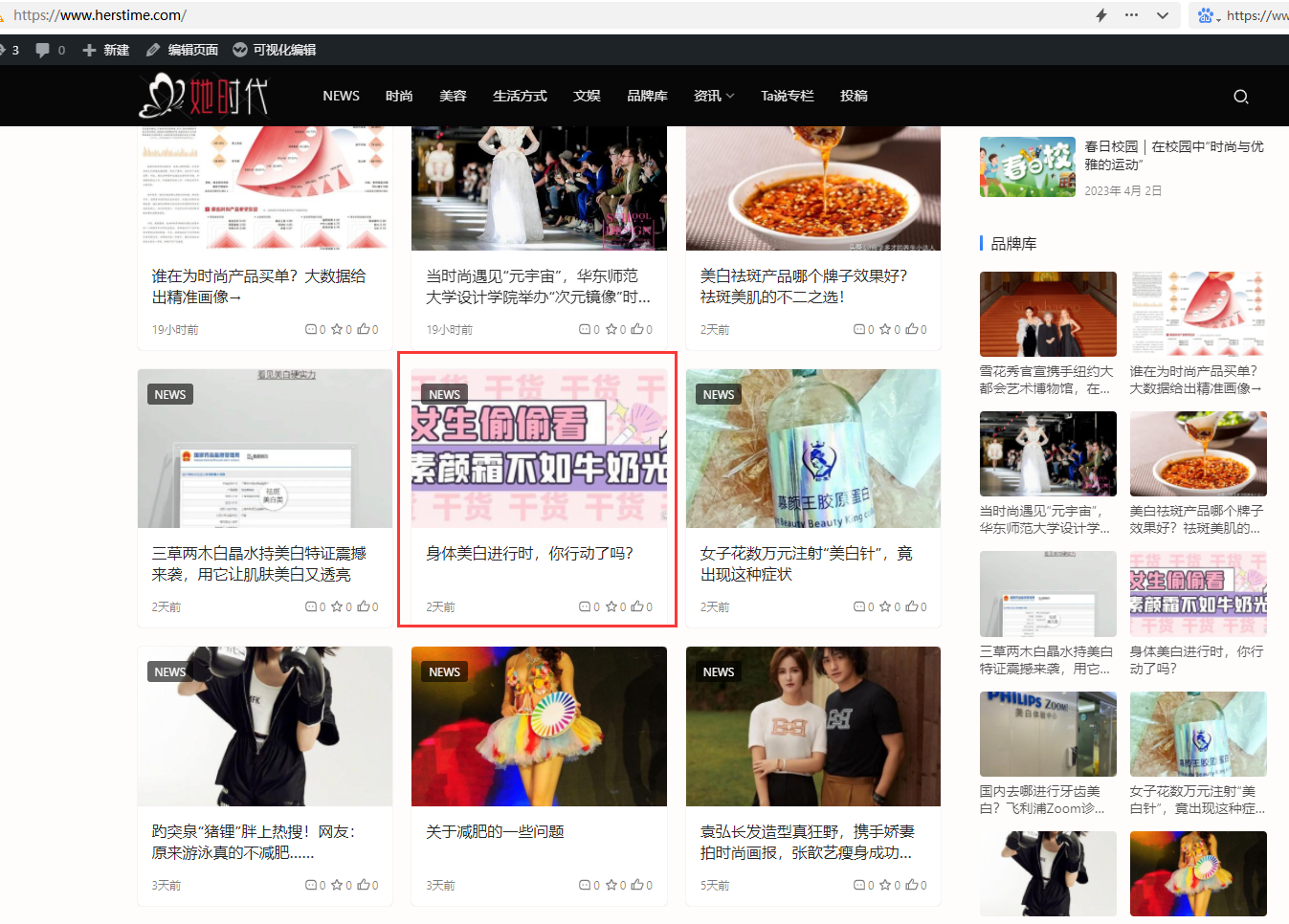Star the 谁在为时尚产品买单 article
This screenshot has width=1289, height=924.
tap(337, 329)
